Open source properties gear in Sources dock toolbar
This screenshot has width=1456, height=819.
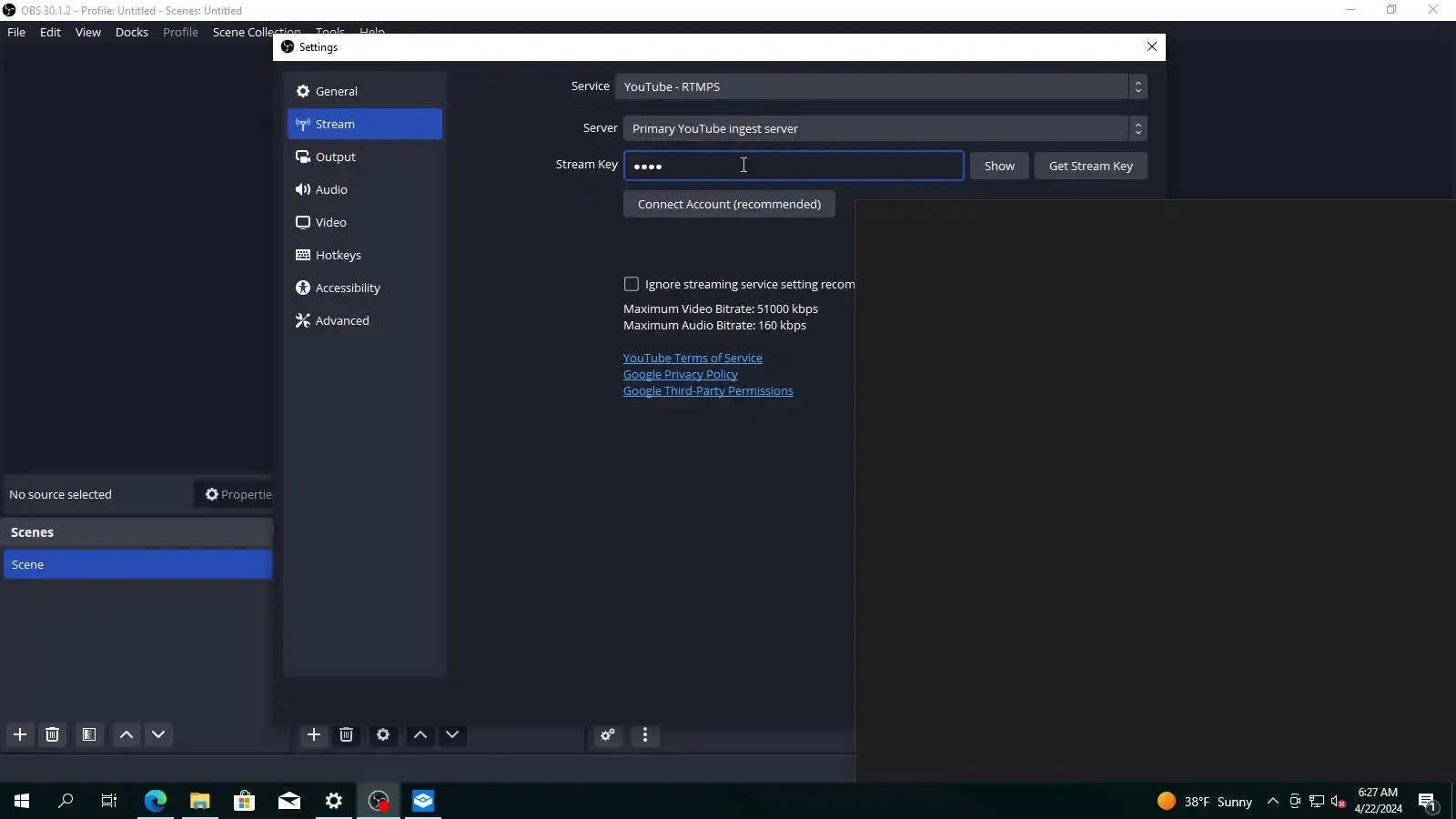coord(383,734)
